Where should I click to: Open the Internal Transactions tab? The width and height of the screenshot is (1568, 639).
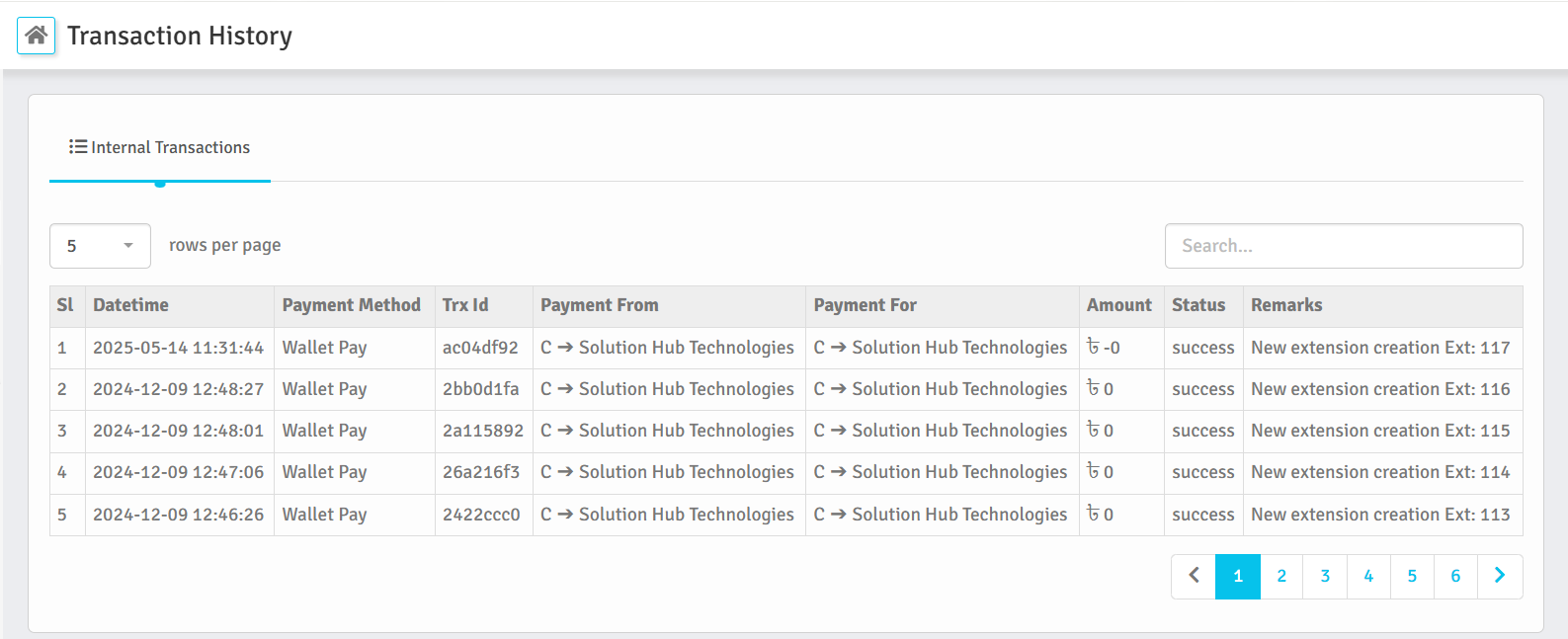coord(160,147)
